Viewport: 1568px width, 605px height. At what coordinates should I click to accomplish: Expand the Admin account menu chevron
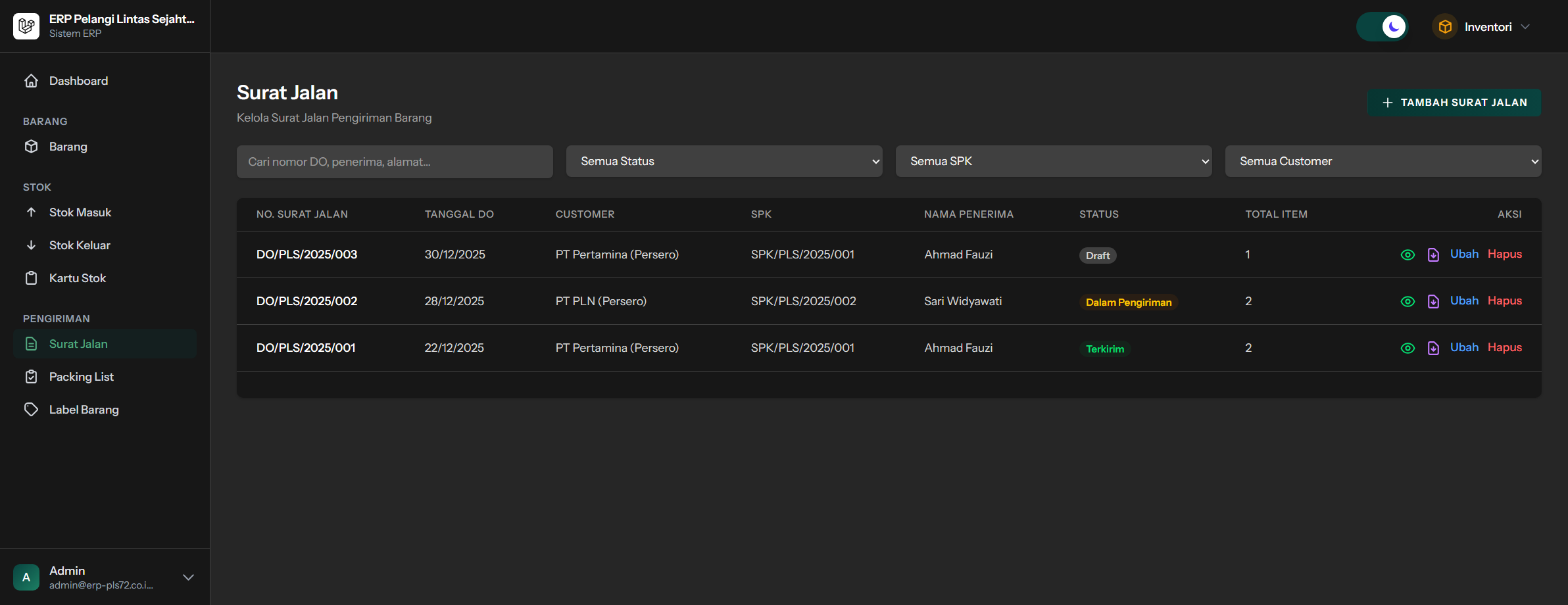click(x=188, y=577)
